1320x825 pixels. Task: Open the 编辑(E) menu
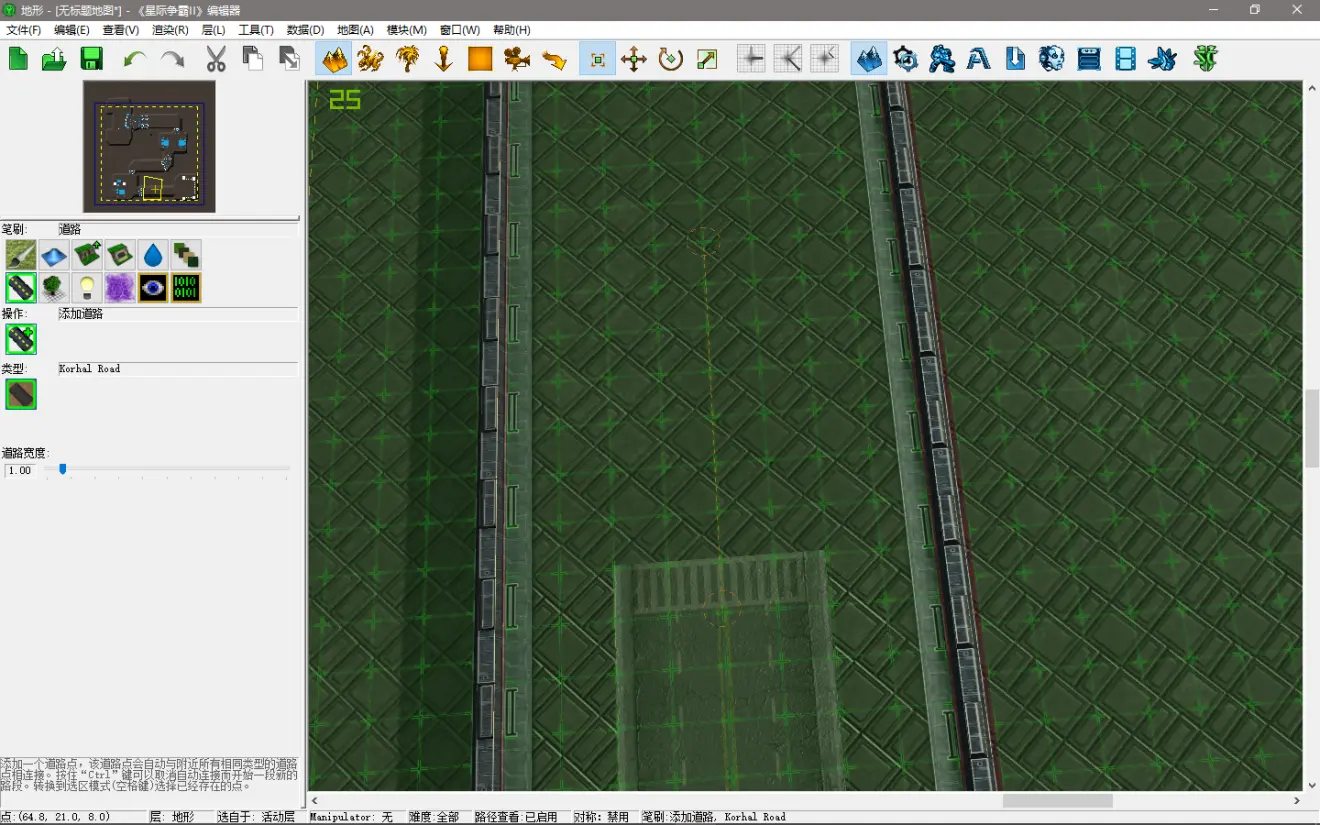coord(71,30)
